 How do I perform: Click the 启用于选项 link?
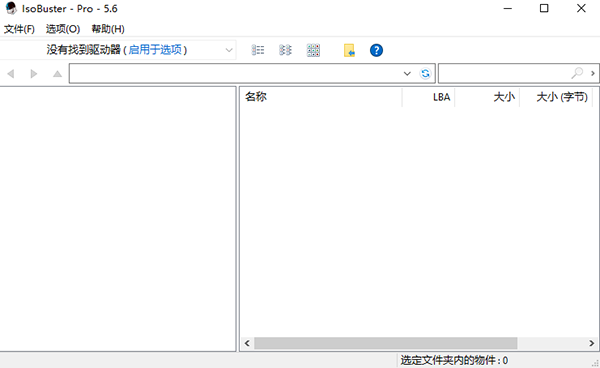click(155, 50)
